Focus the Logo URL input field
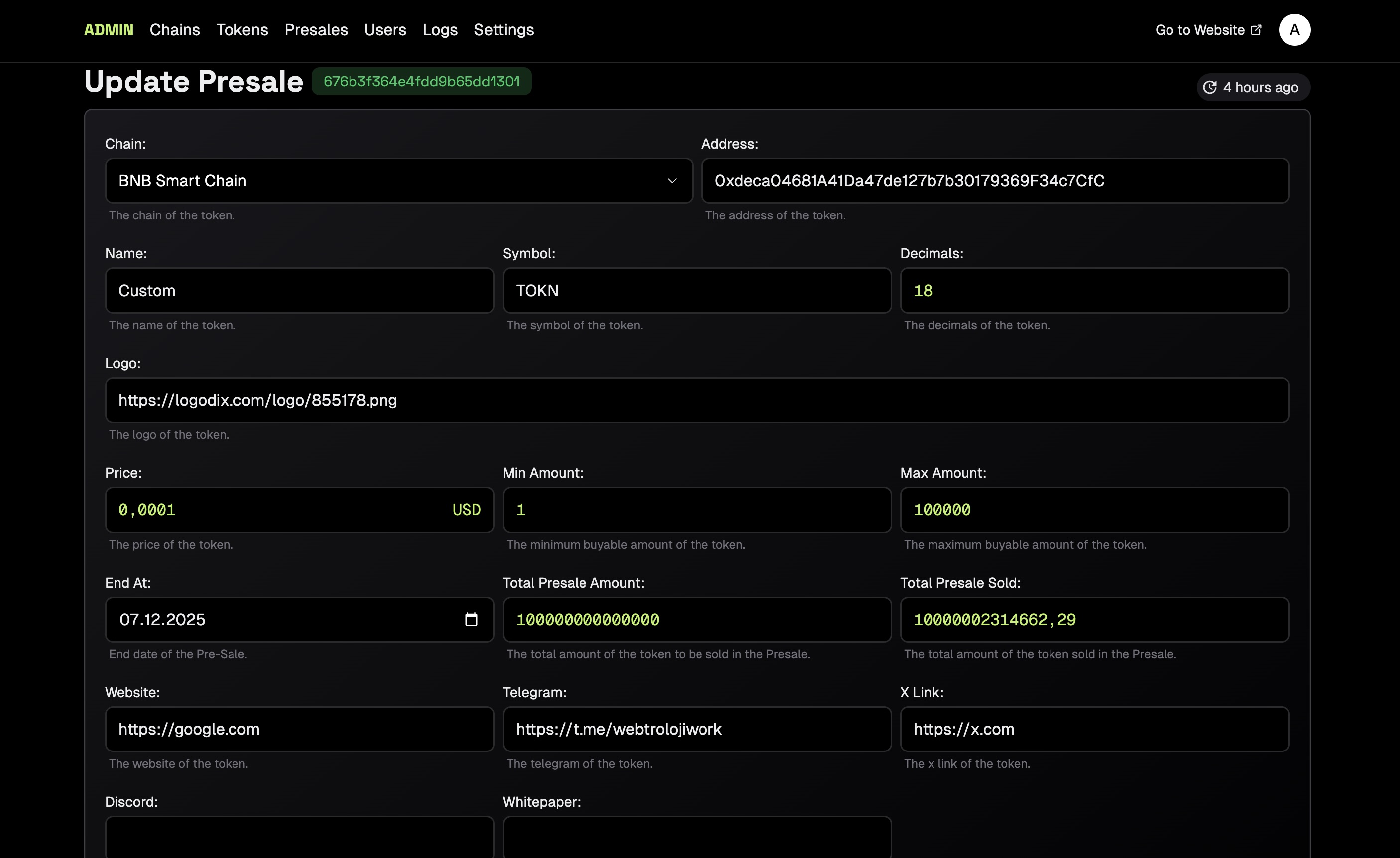1400x858 pixels. [x=697, y=400]
